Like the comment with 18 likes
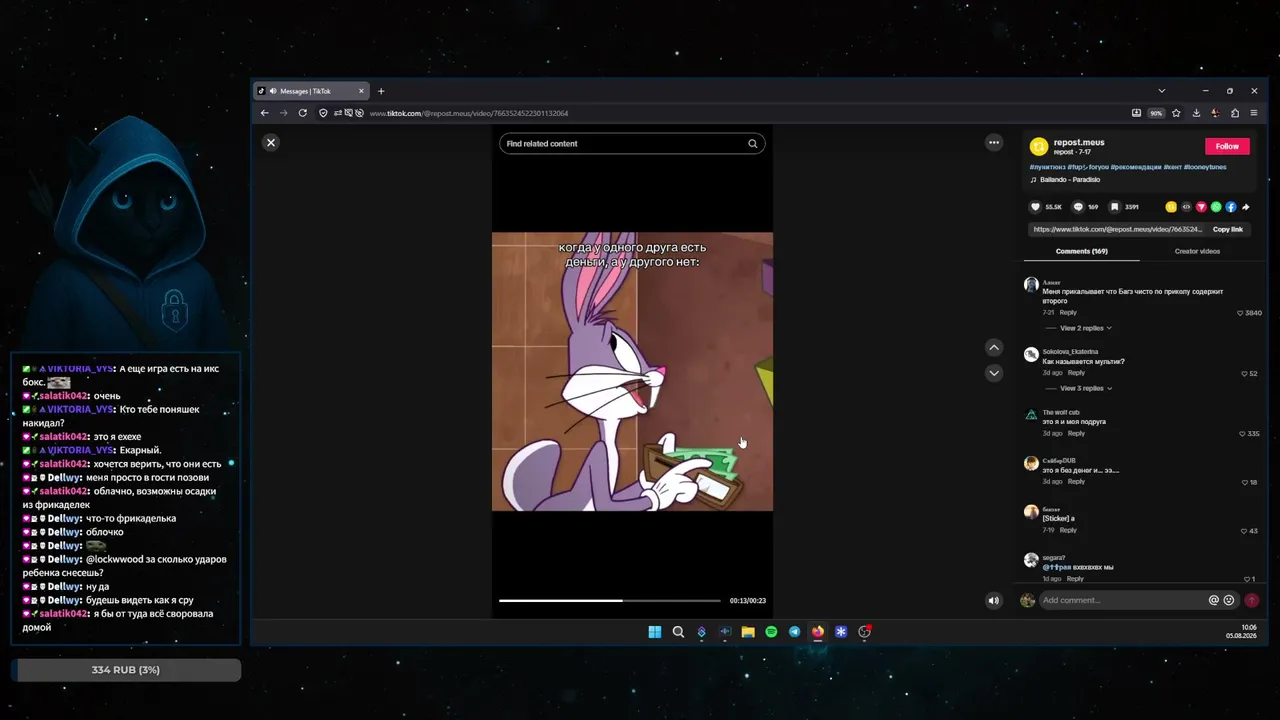Viewport: 1280px width, 720px height. click(1244, 482)
